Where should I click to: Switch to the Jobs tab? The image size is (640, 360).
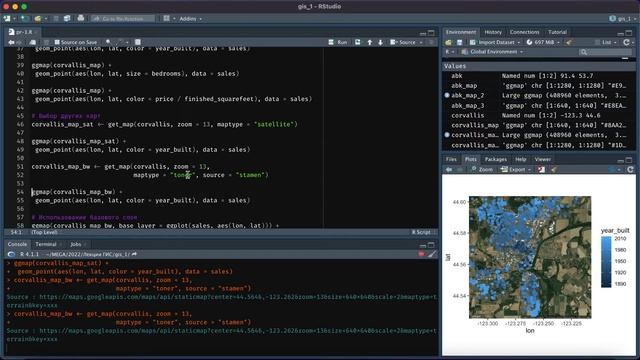[76, 244]
